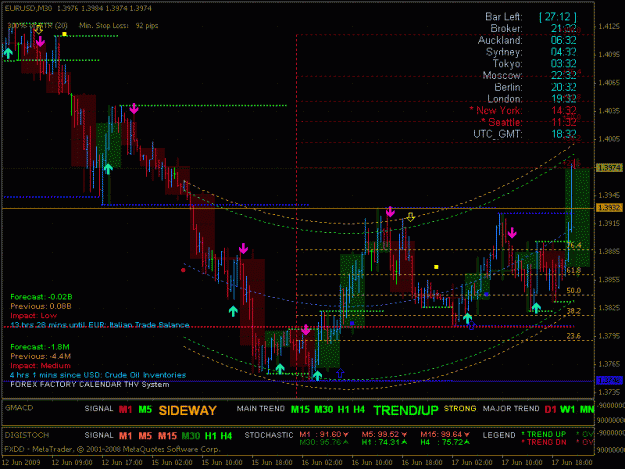Click the UTC_GMT time 18:32

pyautogui.click(x=564, y=134)
